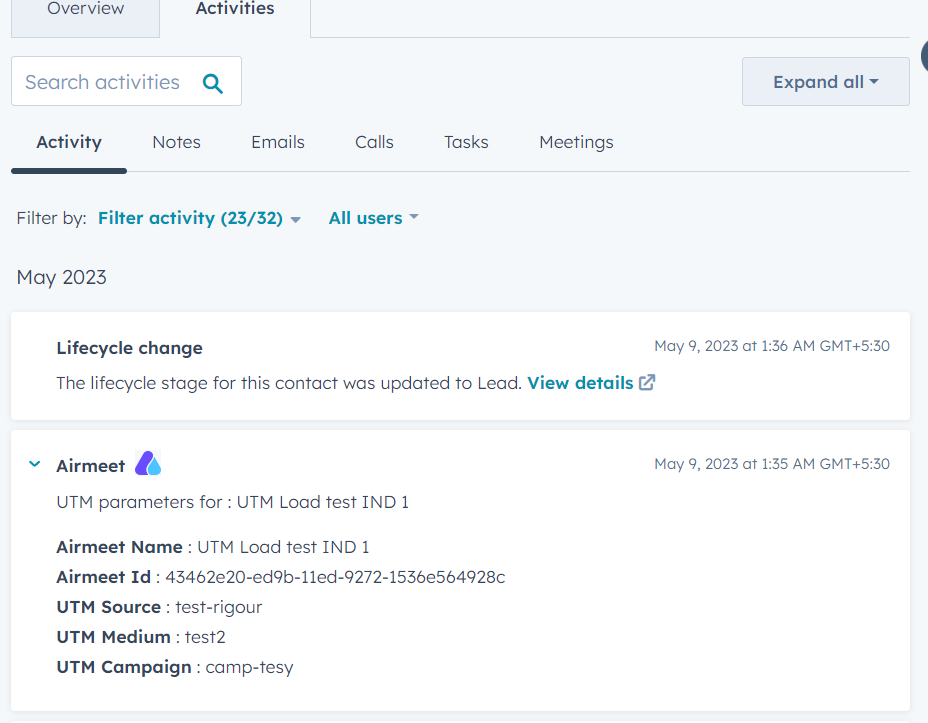Collapse the Airmeet activity card chevron
The image size is (928, 723).
click(x=35, y=464)
